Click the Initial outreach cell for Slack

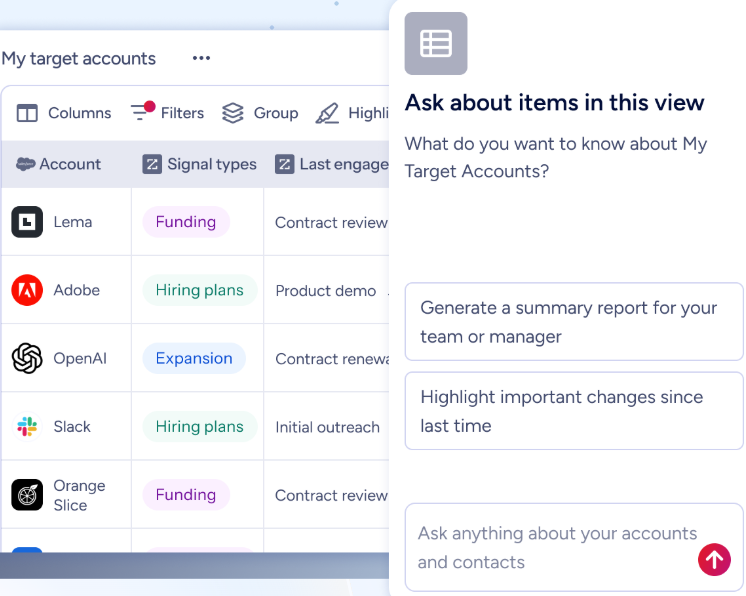coord(327,427)
